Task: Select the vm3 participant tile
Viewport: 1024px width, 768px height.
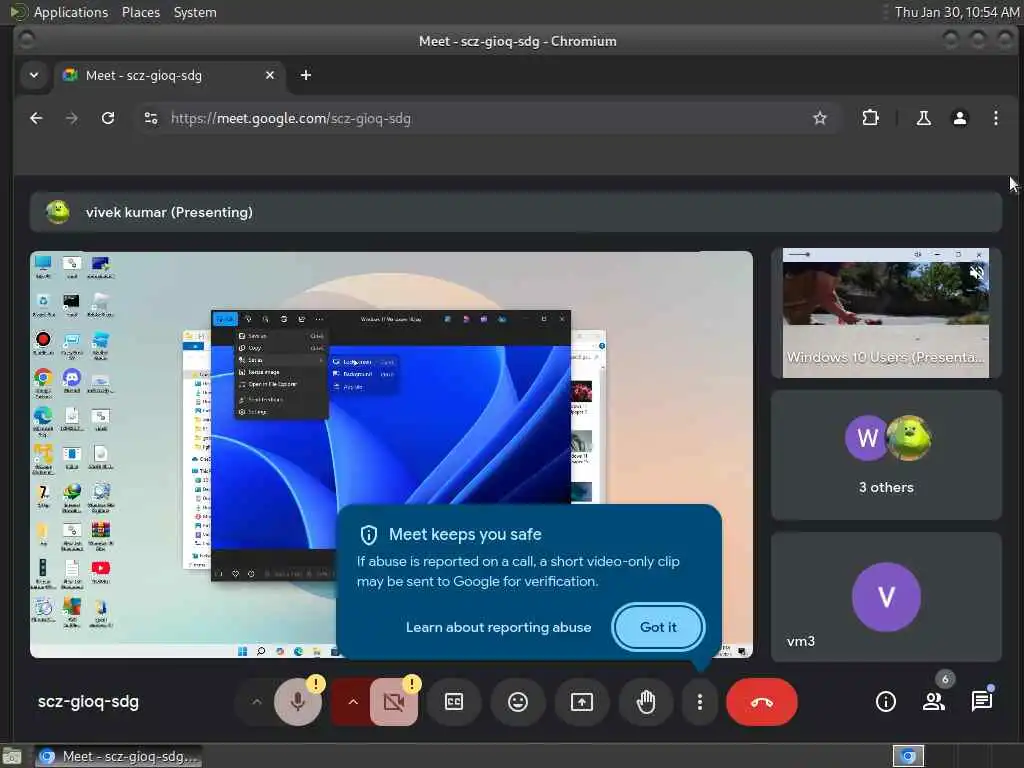Action: (886, 597)
